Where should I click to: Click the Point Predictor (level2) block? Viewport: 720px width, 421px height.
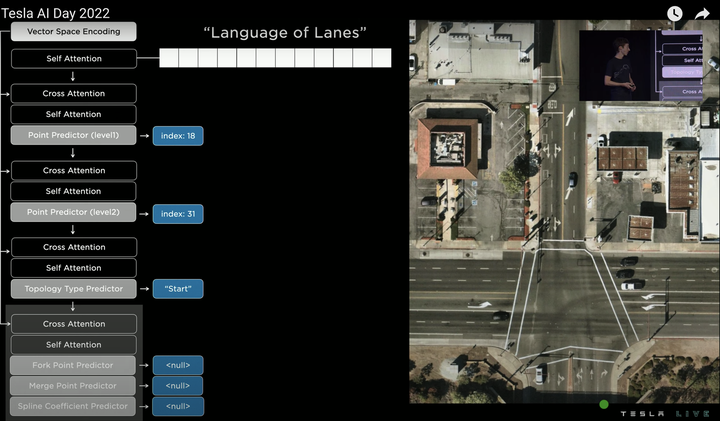[x=73, y=212]
